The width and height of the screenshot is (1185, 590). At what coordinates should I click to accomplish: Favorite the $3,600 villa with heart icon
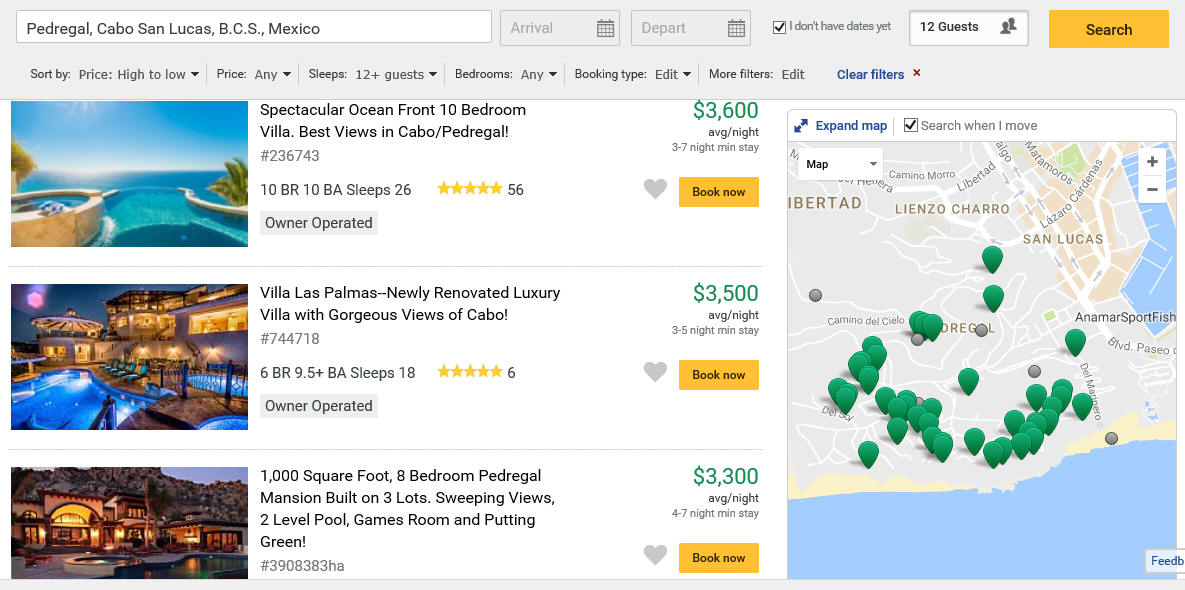[655, 190]
